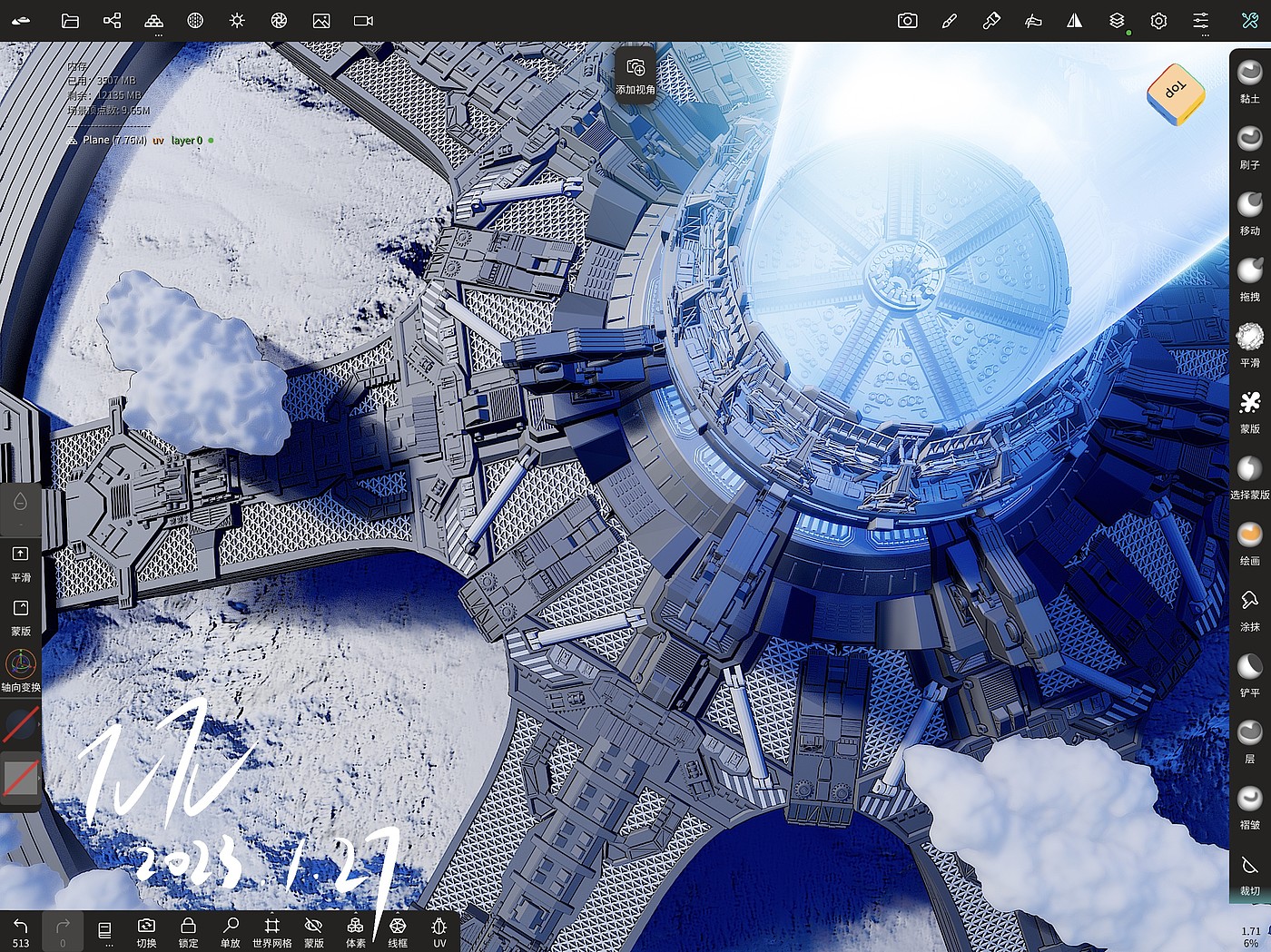Expand the bottom toolbar list menu
This screenshot has width=1271, height=952.
(x=105, y=931)
